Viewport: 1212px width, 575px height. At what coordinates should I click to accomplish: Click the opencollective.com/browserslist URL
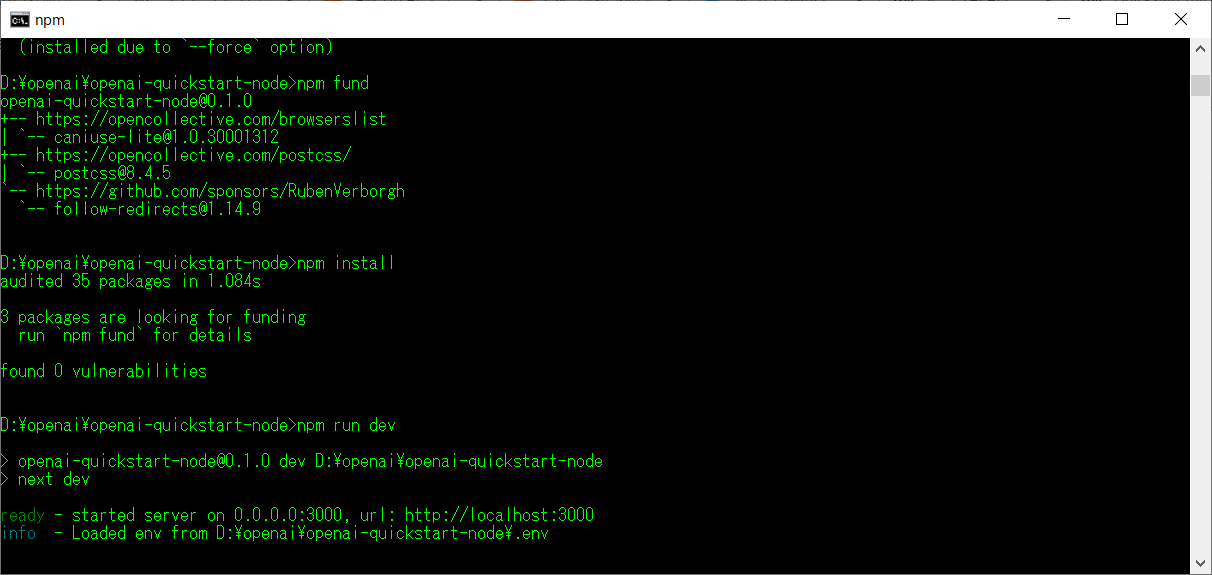click(x=211, y=119)
